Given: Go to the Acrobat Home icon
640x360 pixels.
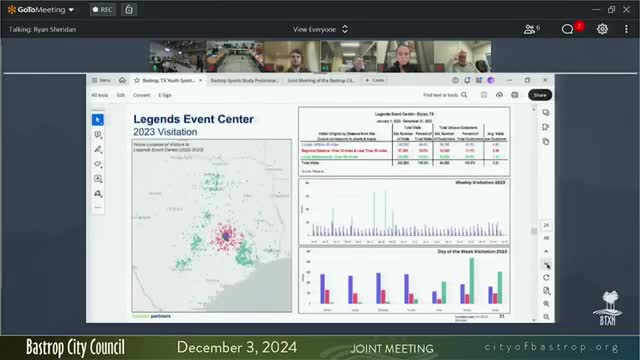Looking at the screenshot, I should click(x=122, y=80).
